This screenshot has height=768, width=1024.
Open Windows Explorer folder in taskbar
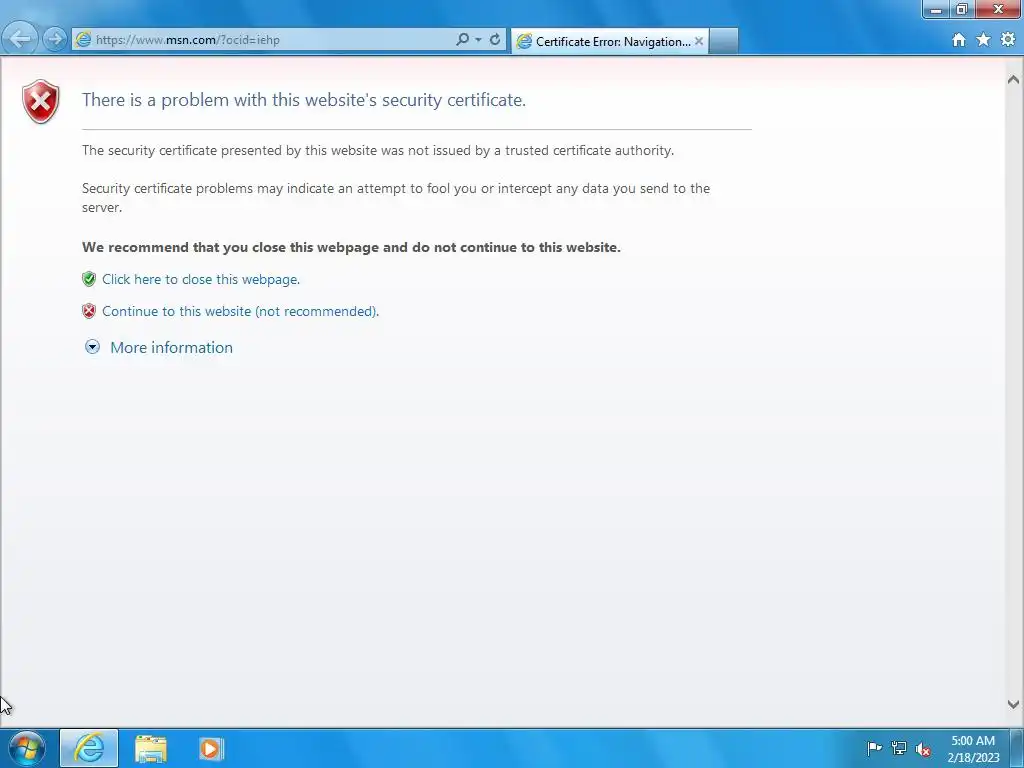coord(151,748)
